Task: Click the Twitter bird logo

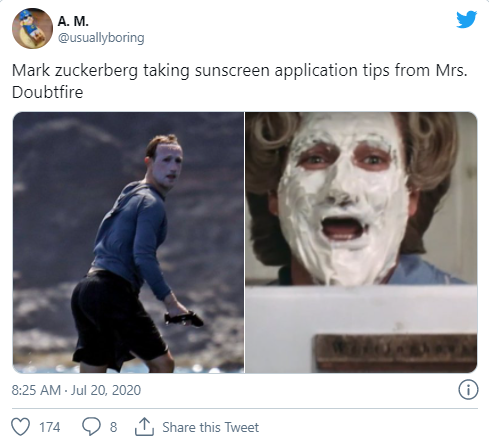Action: pos(466,19)
